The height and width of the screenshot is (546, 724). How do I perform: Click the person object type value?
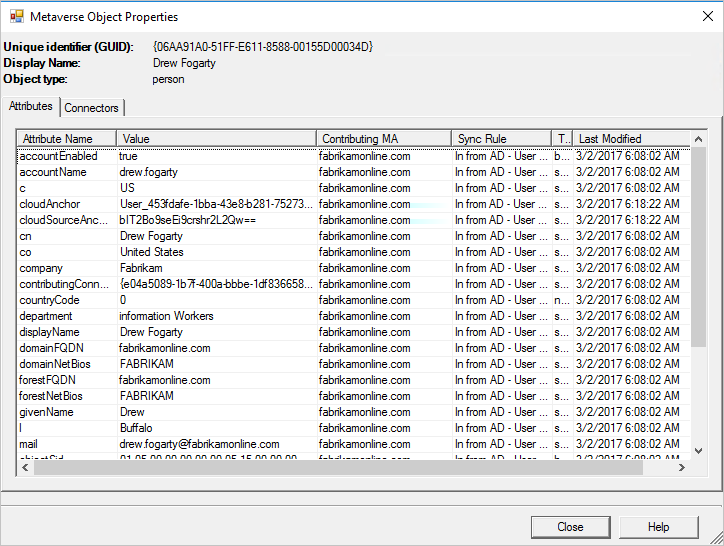pos(168,79)
